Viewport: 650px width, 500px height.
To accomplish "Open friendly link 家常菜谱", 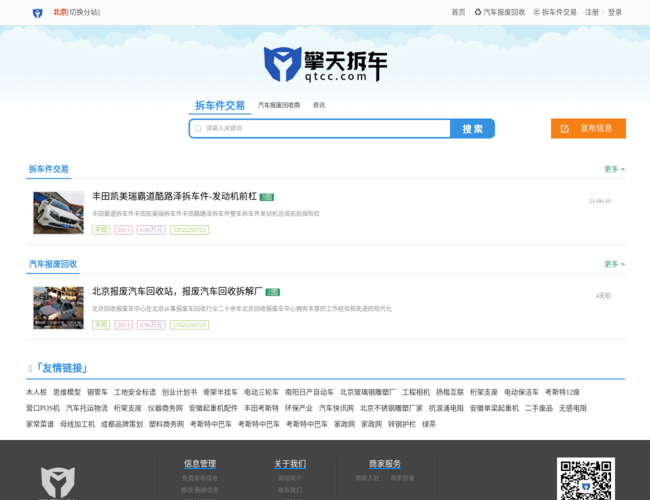I will pyautogui.click(x=40, y=424).
